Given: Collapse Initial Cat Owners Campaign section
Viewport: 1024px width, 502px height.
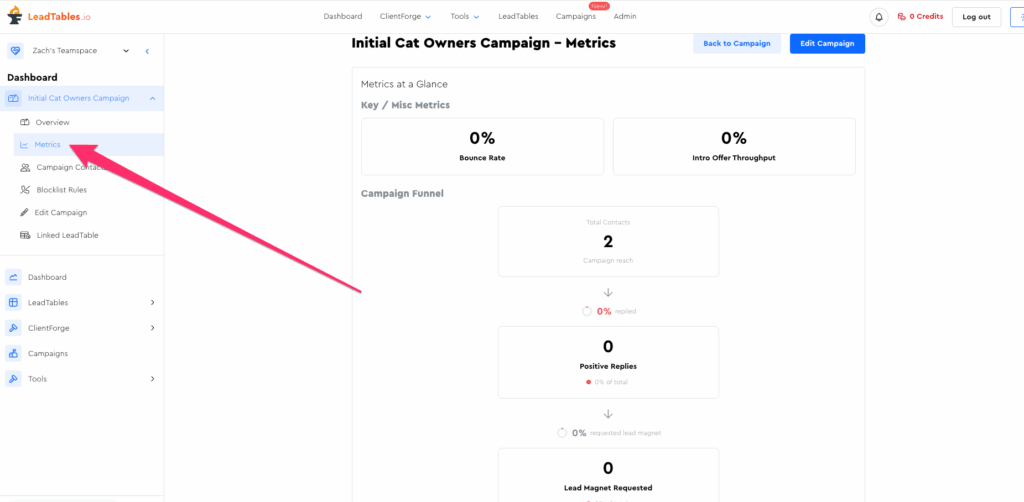Looking at the screenshot, I should click(152, 98).
